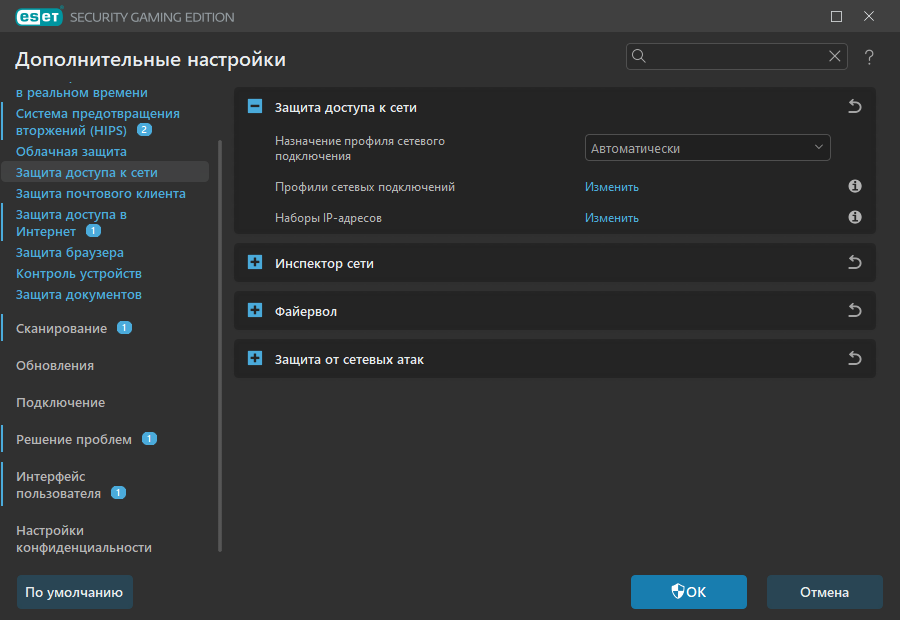Viewport: 900px width, 620px height.
Task: Close the ESET settings window
Action: tap(869, 17)
